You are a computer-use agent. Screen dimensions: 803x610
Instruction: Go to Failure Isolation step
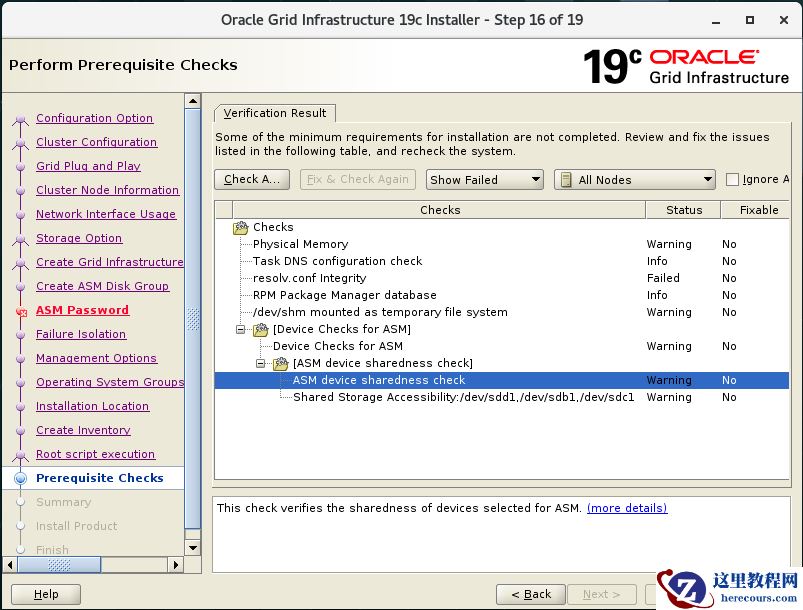click(81, 334)
